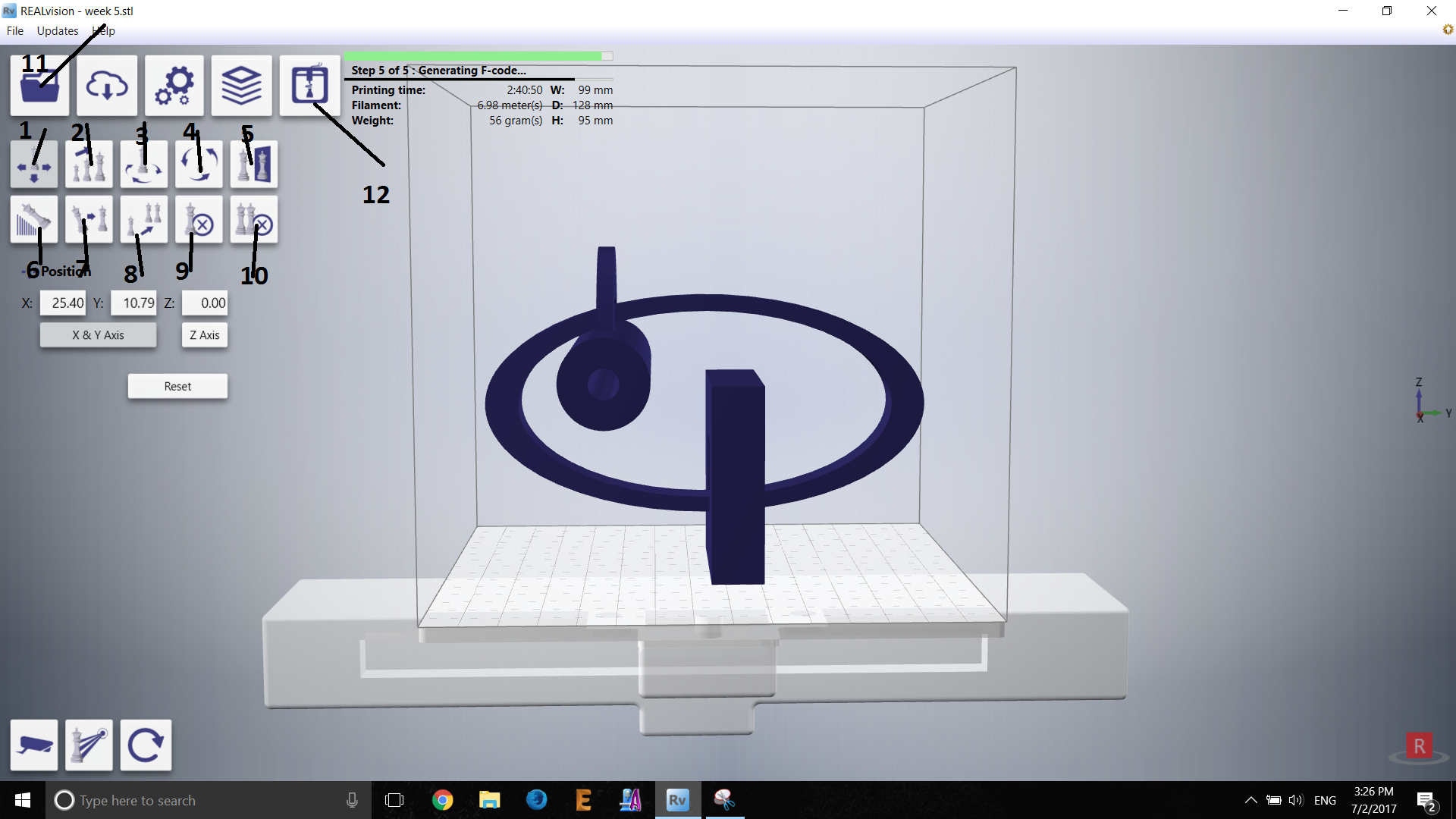Open Chrome from the taskbar
Image resolution: width=1456 pixels, height=819 pixels.
pyautogui.click(x=442, y=800)
